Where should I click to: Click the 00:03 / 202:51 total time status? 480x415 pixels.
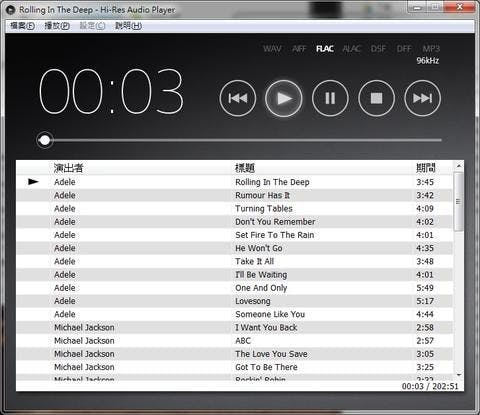pos(430,387)
